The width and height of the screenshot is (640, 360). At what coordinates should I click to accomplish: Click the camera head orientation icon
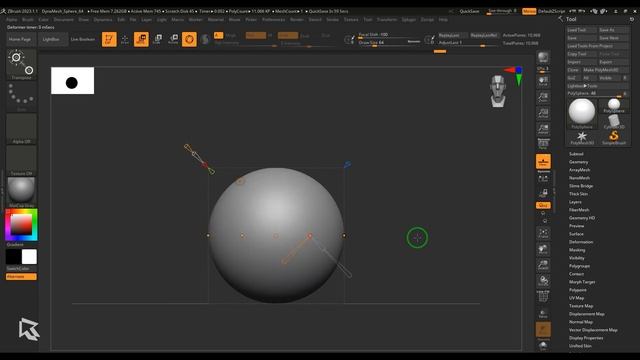(498, 91)
